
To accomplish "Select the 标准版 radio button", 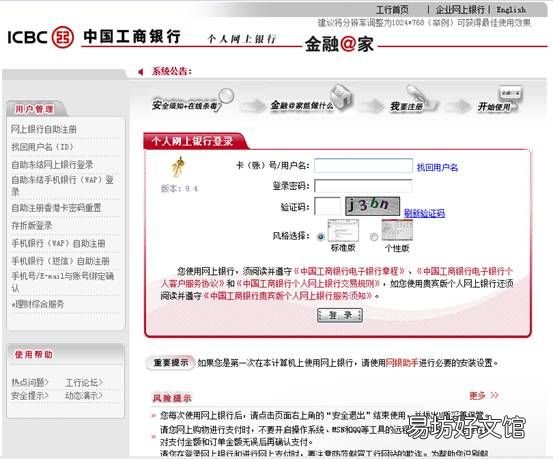I will click(x=321, y=236).
